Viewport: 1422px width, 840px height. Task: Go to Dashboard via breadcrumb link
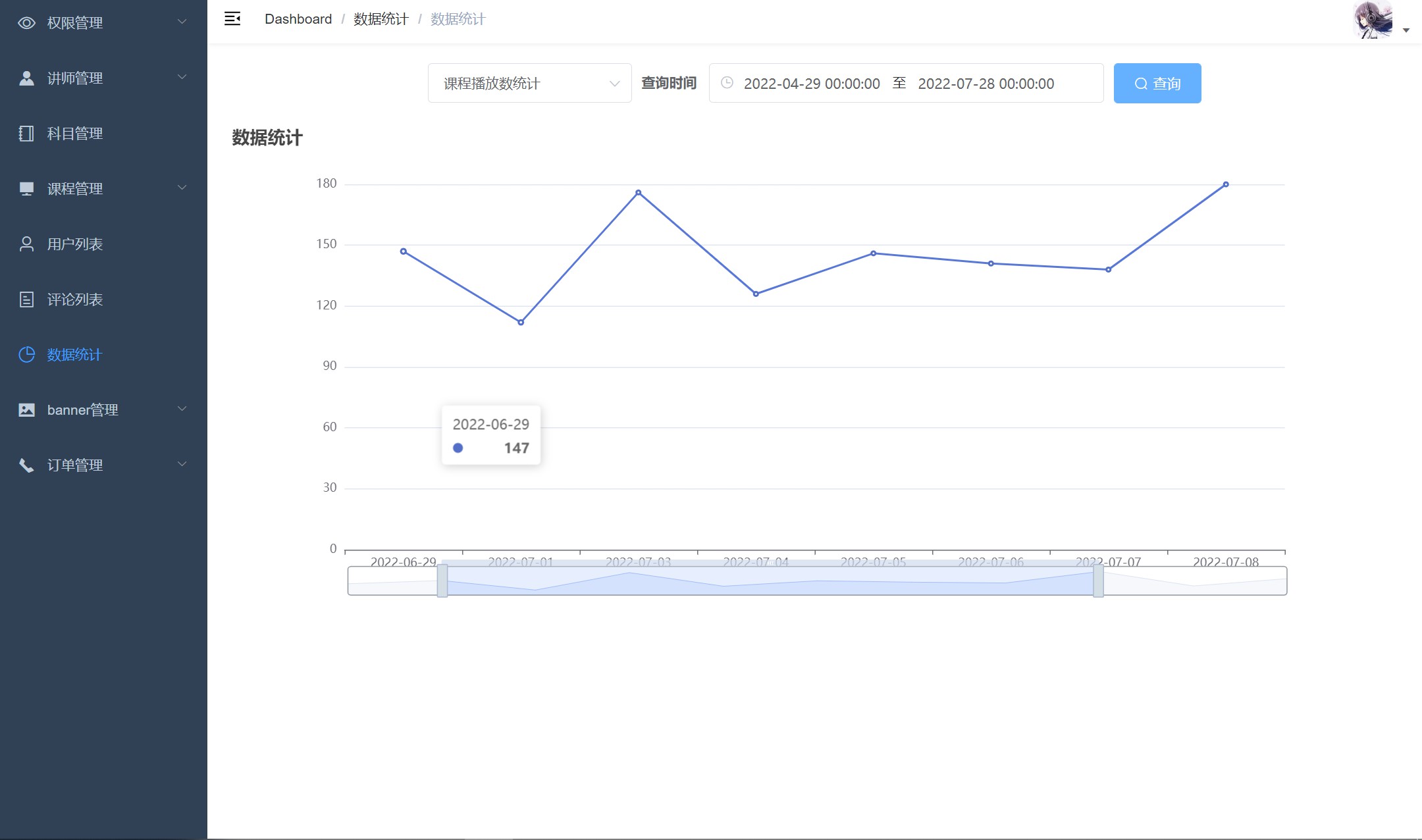(298, 19)
